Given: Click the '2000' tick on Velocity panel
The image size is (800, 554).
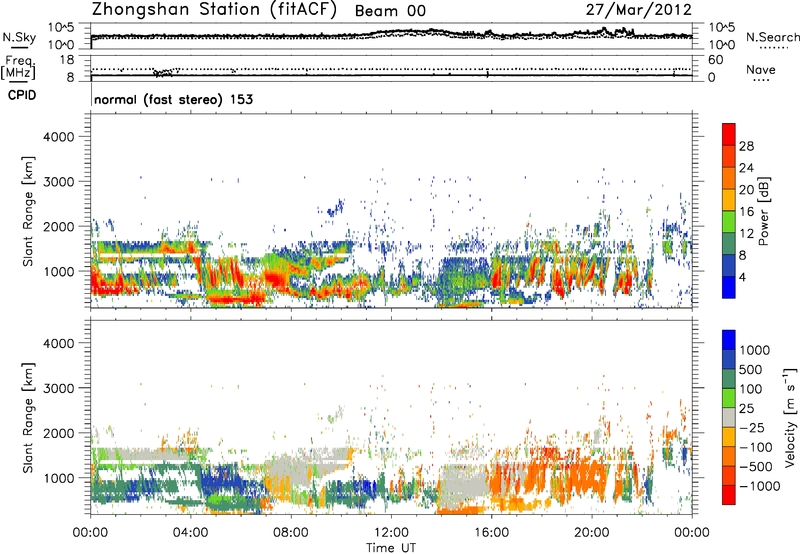Looking at the screenshot, I should click(59, 433).
